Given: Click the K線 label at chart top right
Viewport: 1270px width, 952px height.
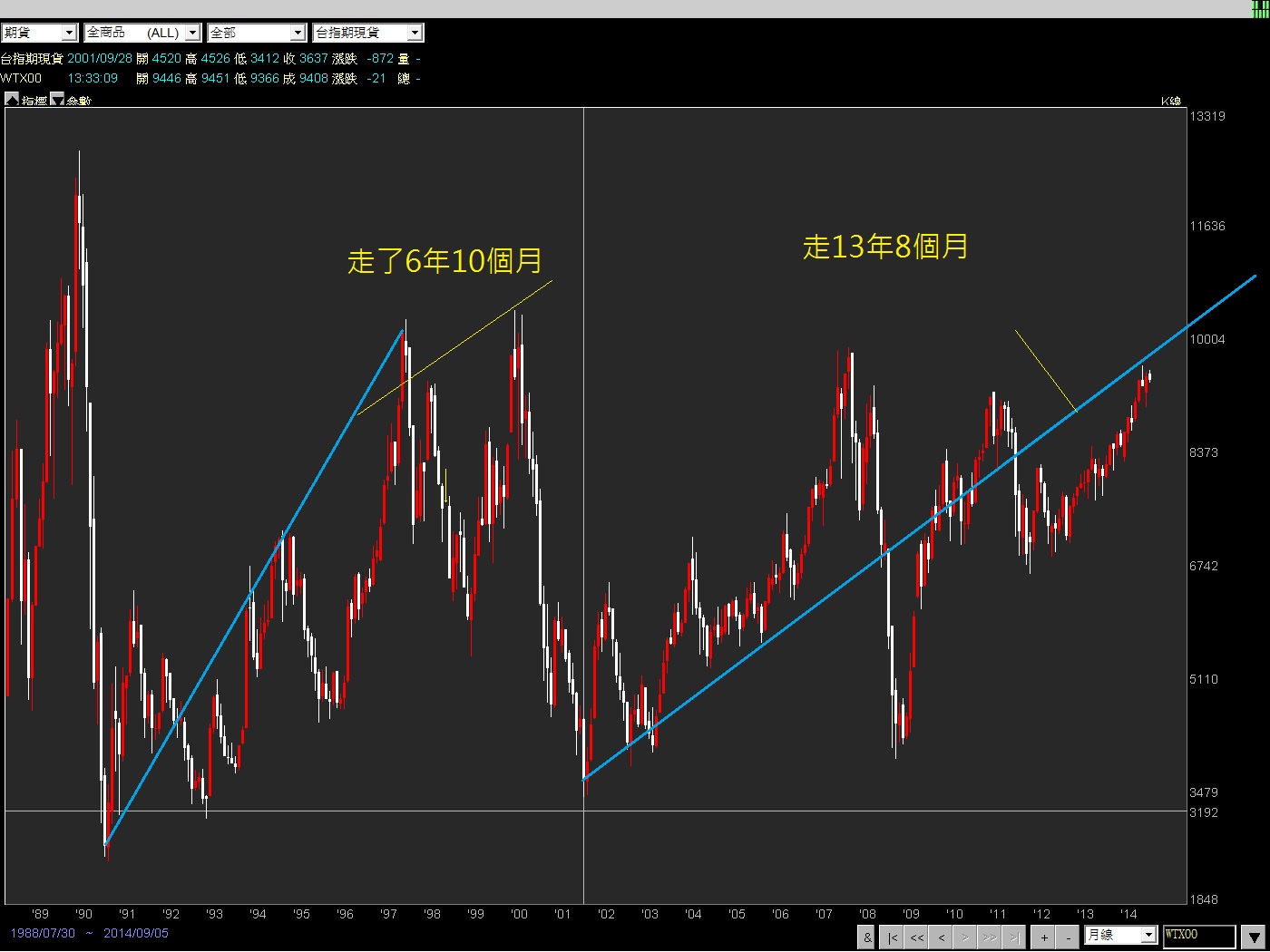Looking at the screenshot, I should click(x=1171, y=101).
